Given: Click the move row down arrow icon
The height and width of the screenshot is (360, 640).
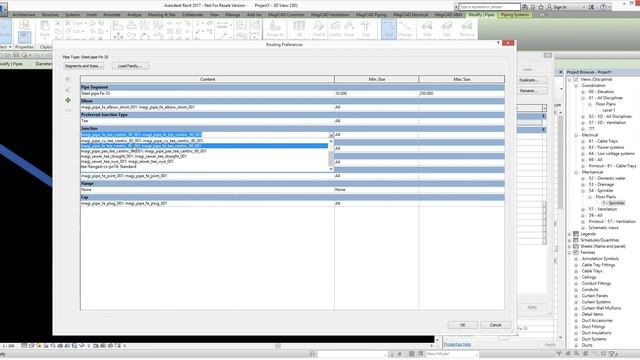Looking at the screenshot, I should tap(68, 90).
